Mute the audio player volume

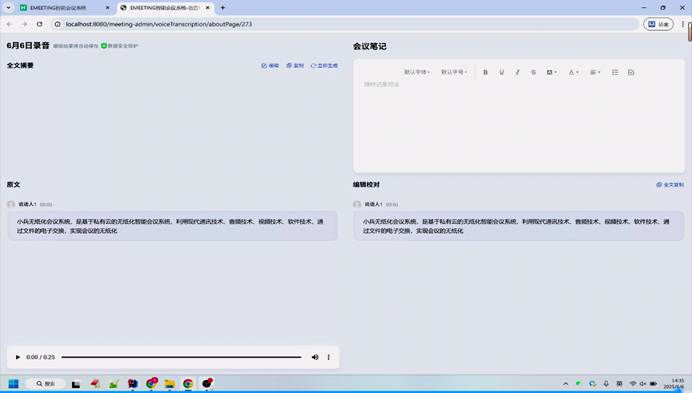(x=315, y=357)
